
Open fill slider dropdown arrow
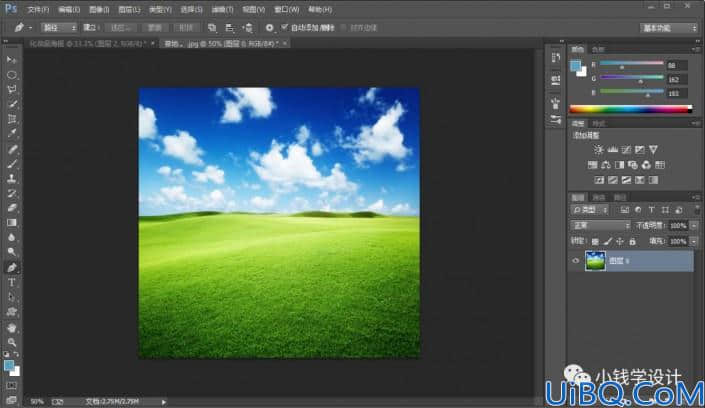pyautogui.click(x=694, y=242)
